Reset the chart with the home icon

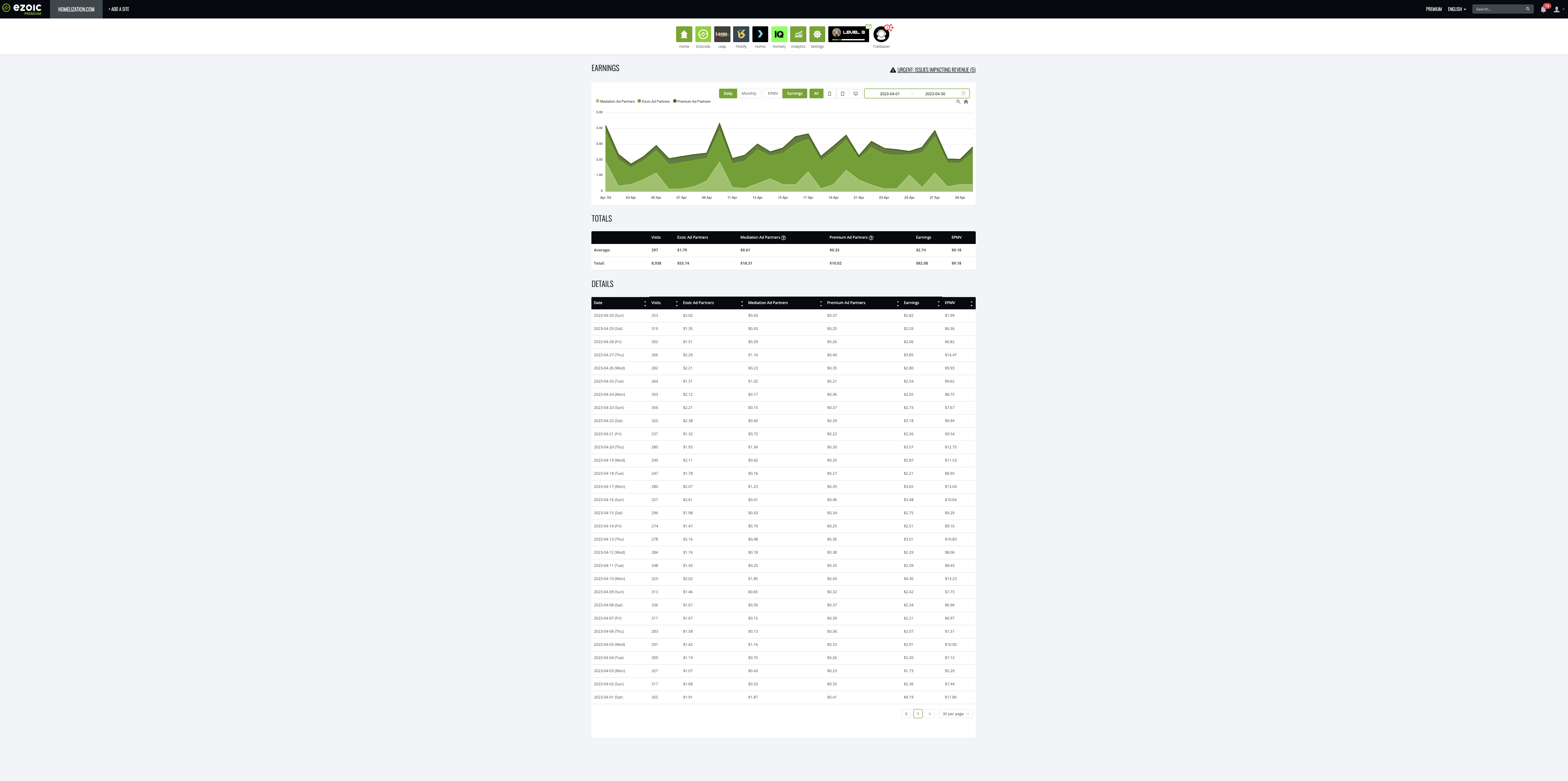coord(965,102)
